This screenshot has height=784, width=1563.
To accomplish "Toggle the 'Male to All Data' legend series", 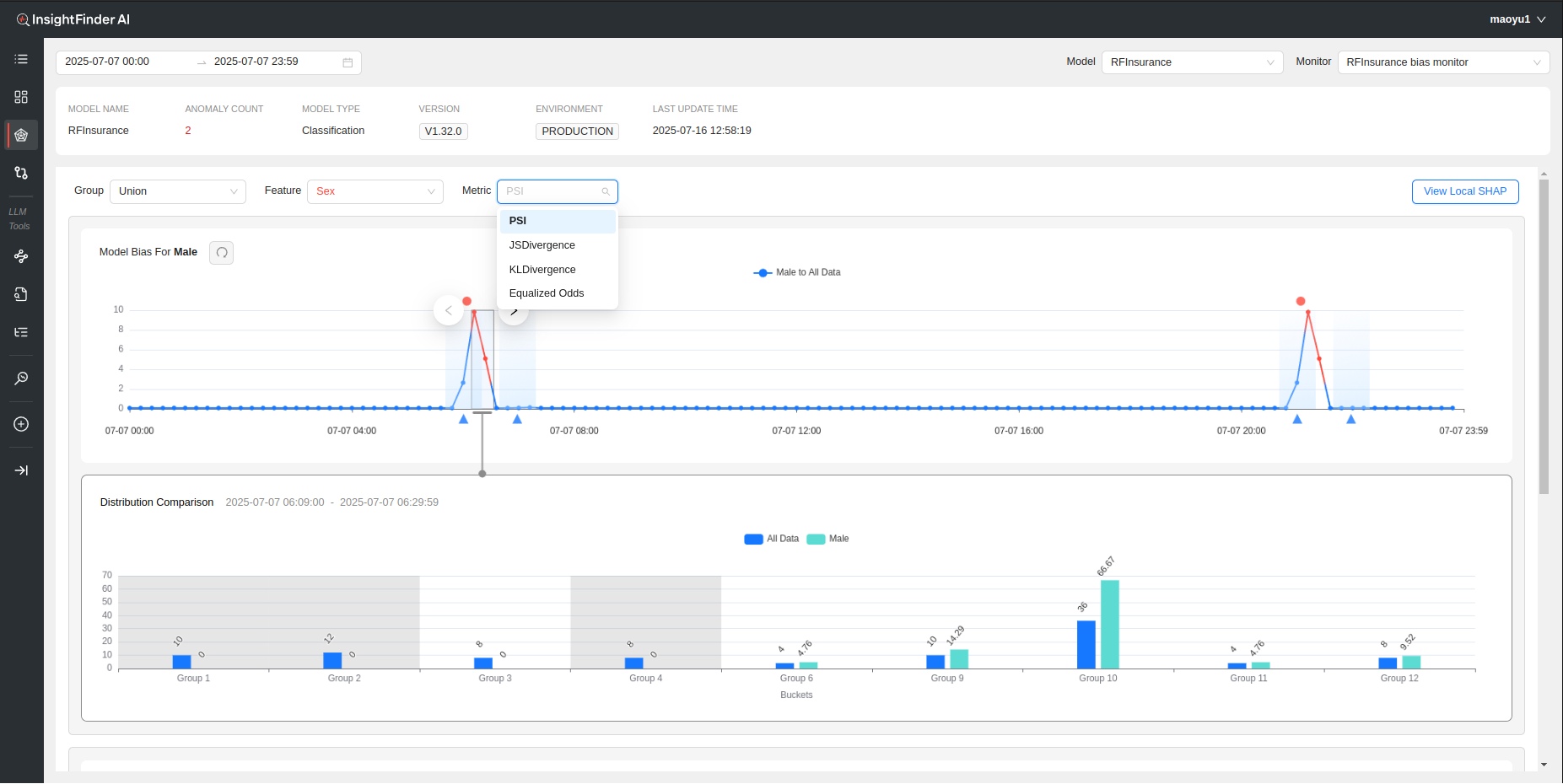I will 797,272.
